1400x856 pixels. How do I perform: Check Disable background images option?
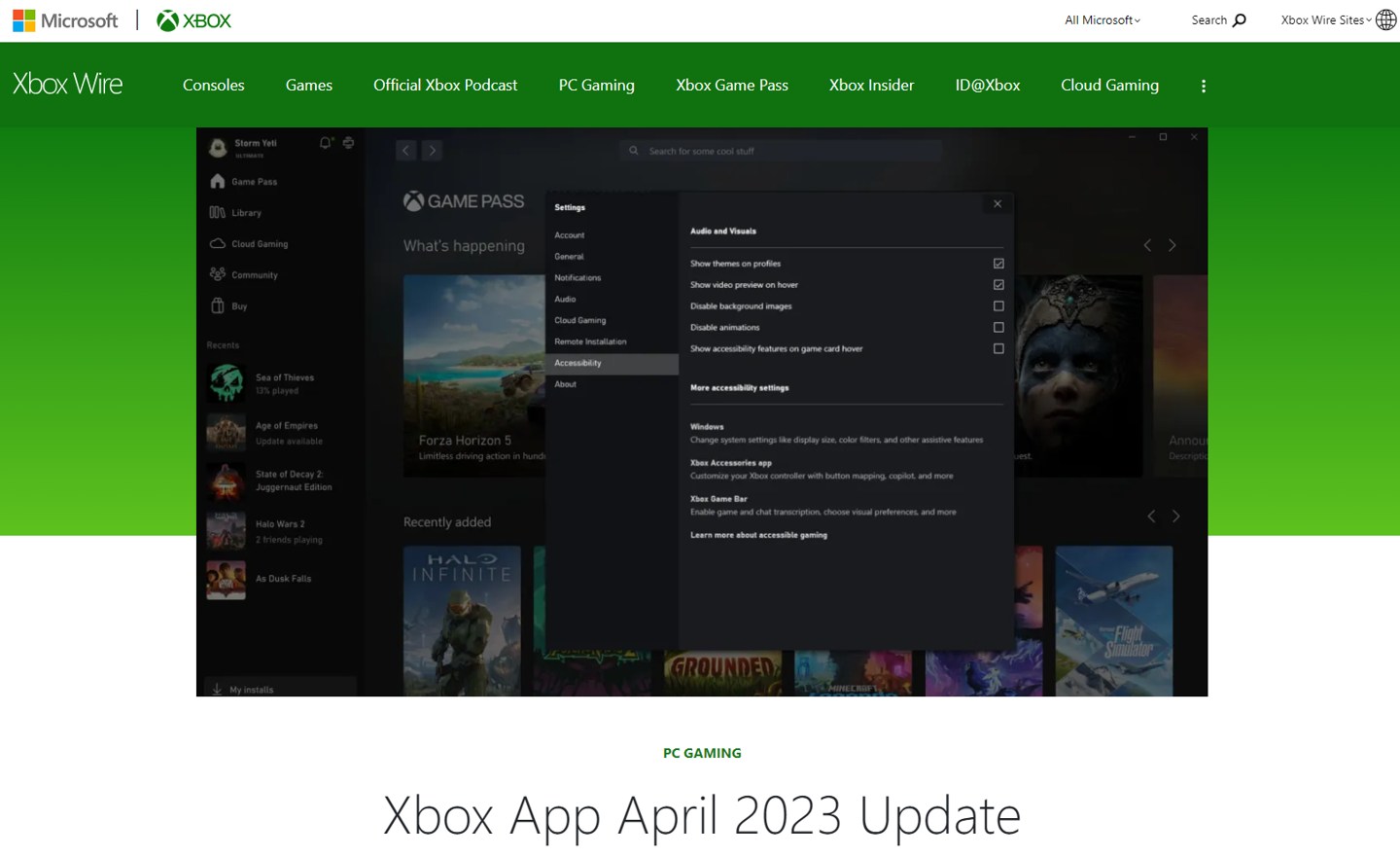point(998,306)
